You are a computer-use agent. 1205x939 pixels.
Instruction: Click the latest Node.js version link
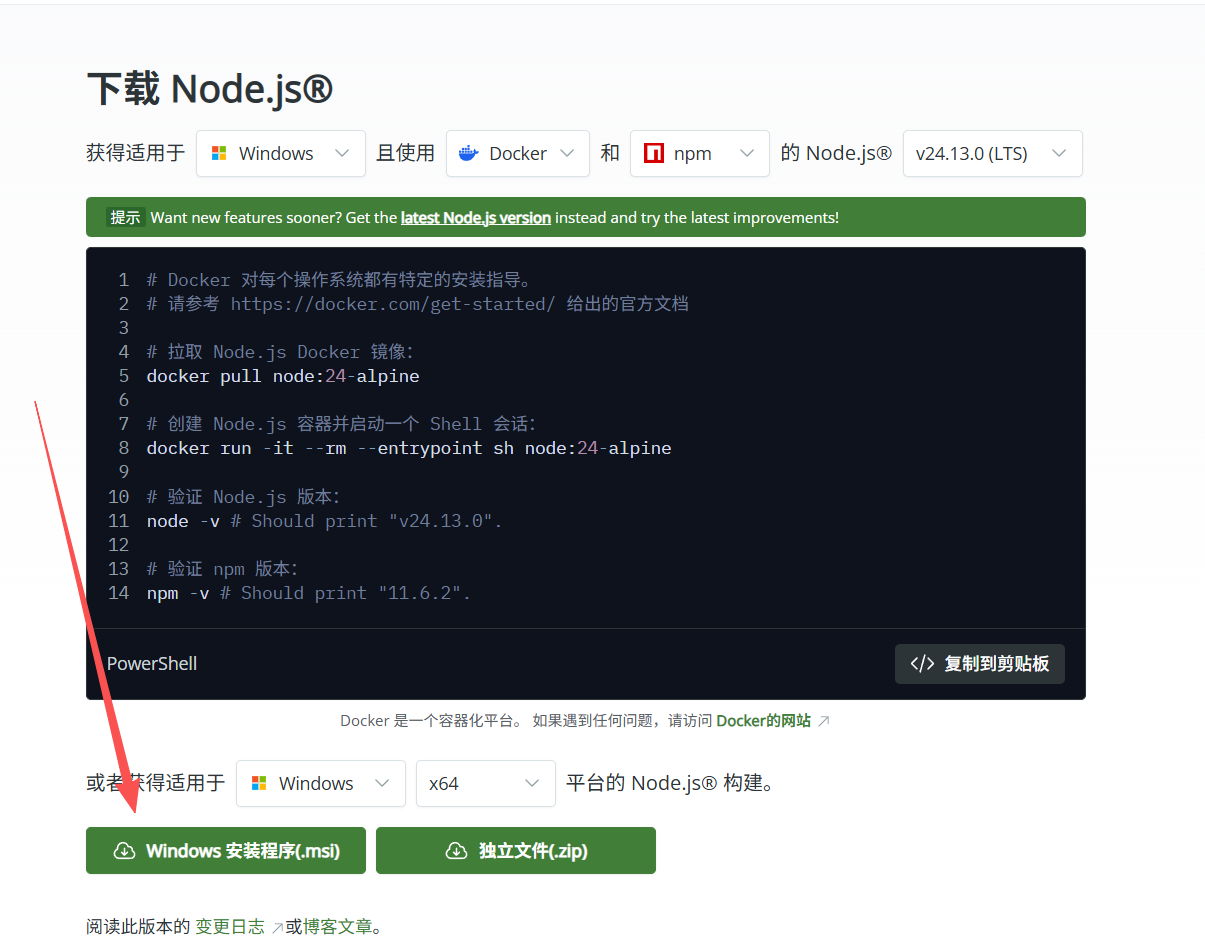tap(476, 217)
